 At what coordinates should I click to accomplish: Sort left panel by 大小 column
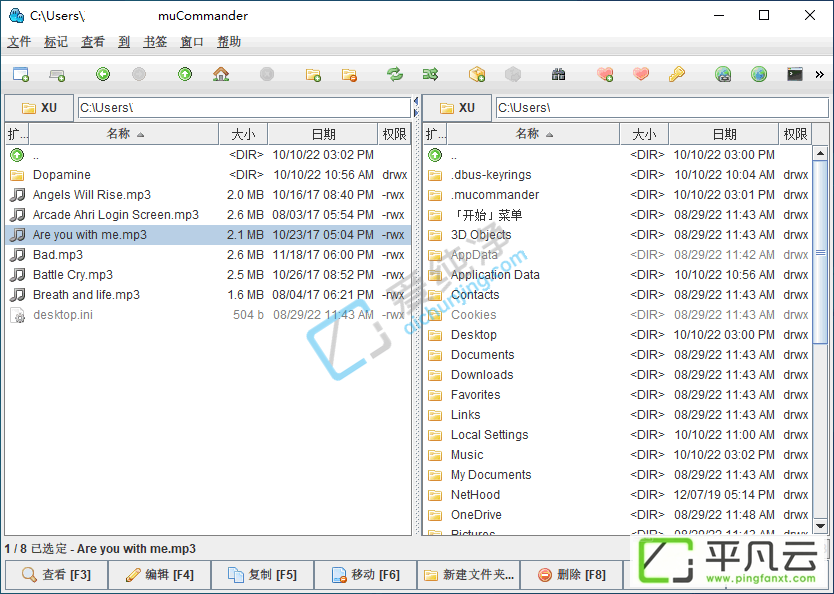click(x=244, y=134)
